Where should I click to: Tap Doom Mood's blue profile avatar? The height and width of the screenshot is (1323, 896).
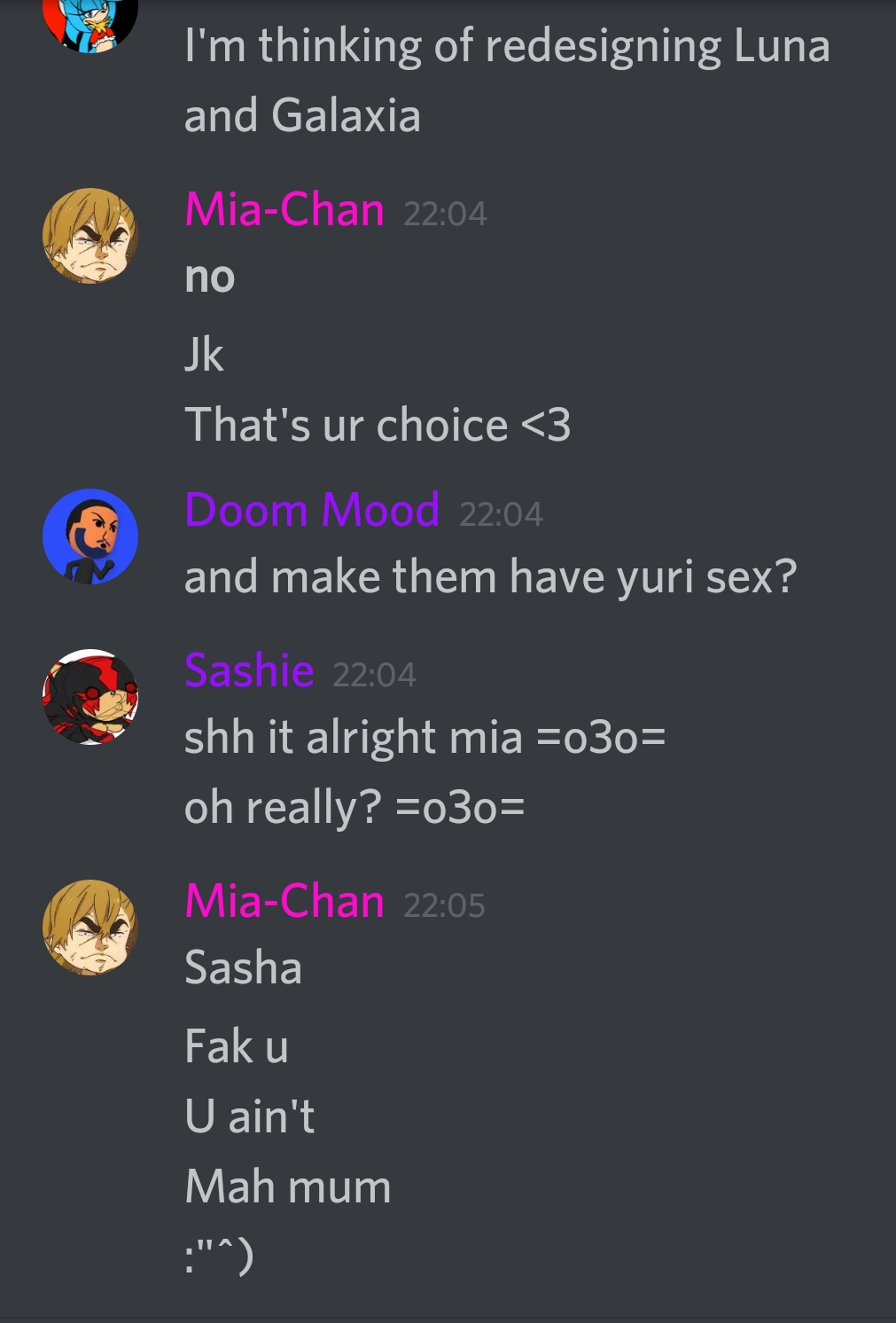point(90,536)
